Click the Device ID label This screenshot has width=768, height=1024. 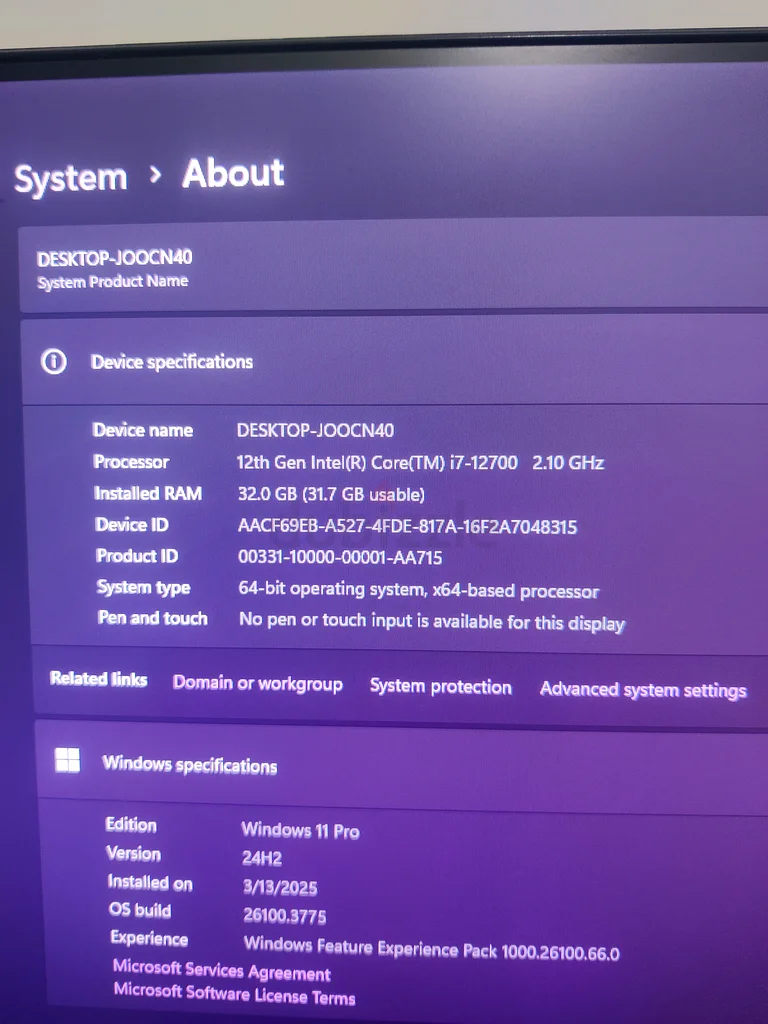point(132,524)
